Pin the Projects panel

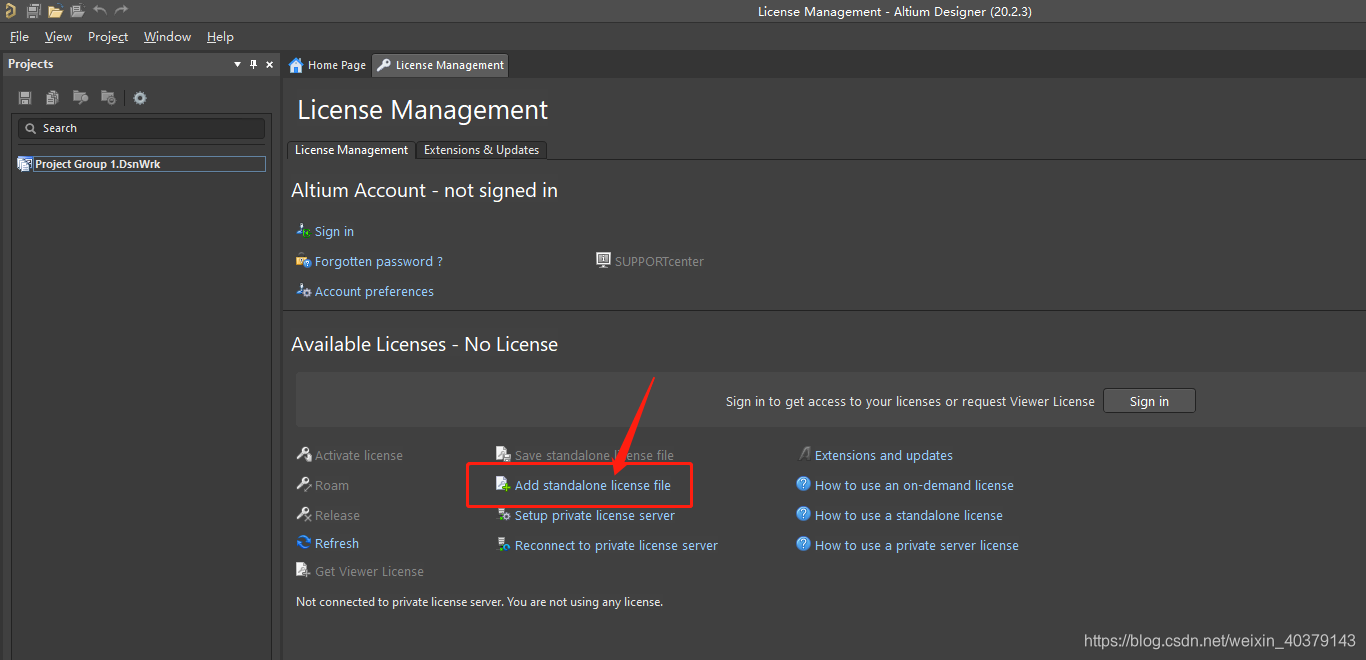click(x=253, y=64)
